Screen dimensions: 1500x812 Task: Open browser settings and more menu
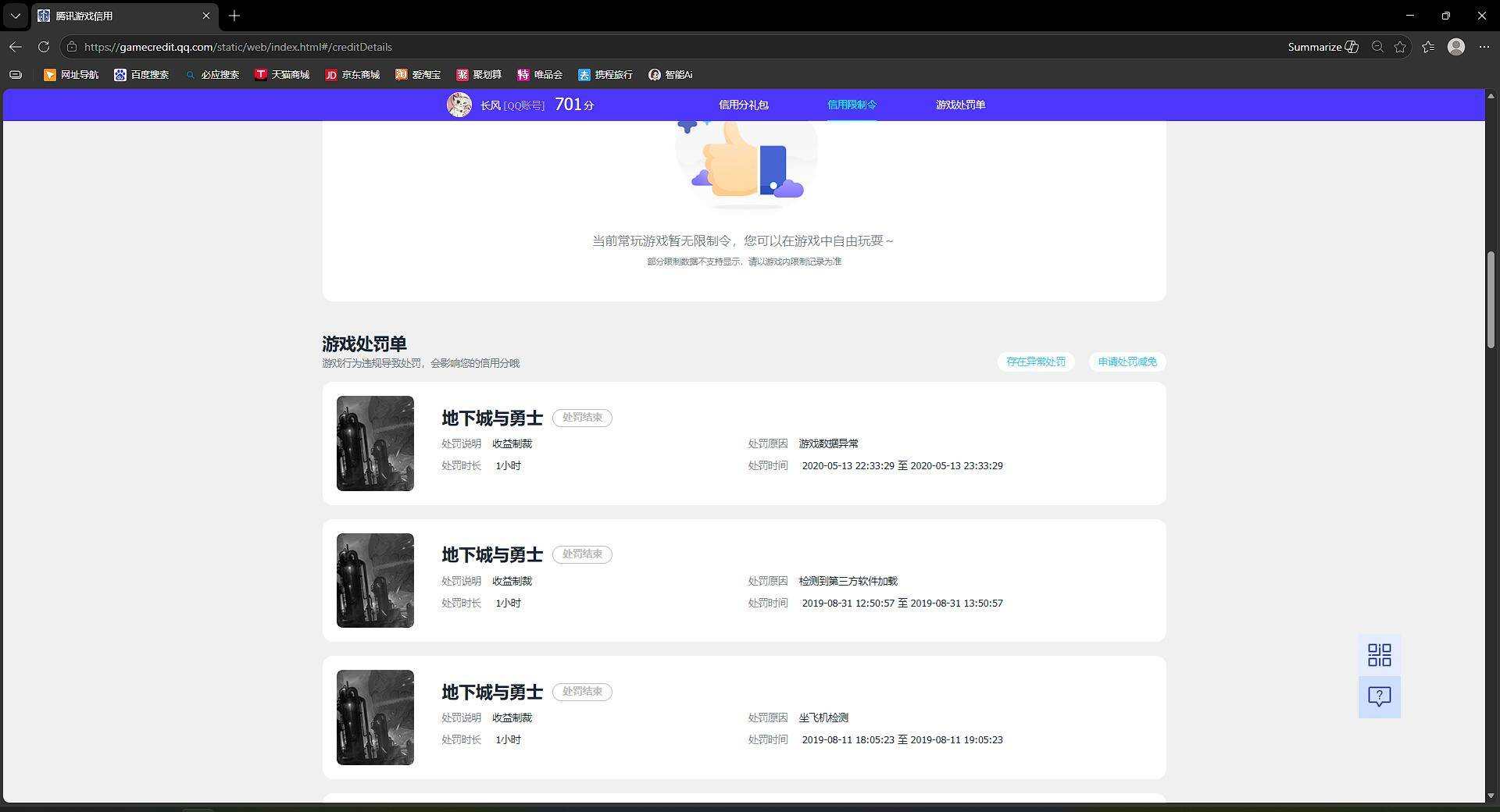tap(1484, 47)
